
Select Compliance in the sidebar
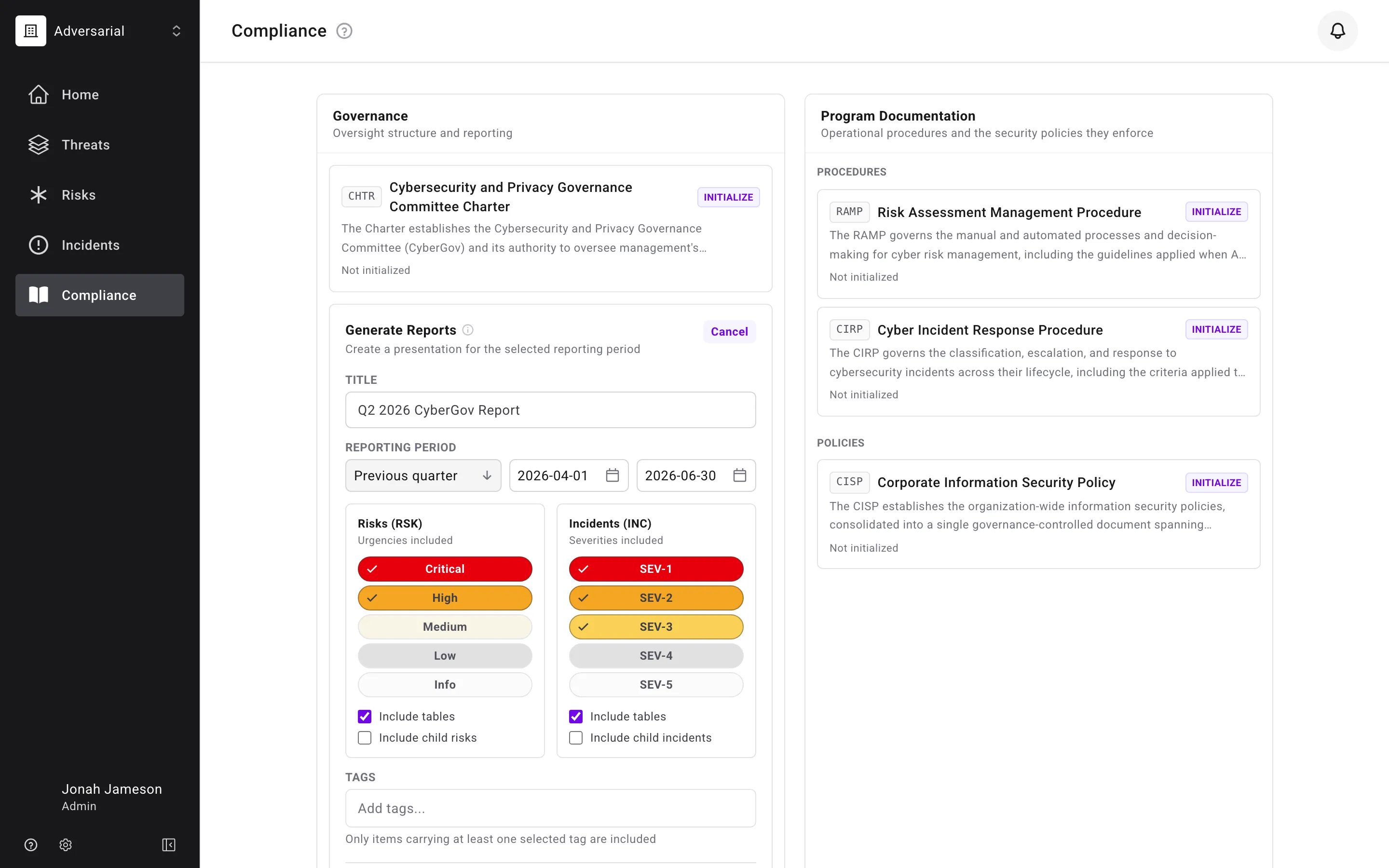tap(100, 295)
